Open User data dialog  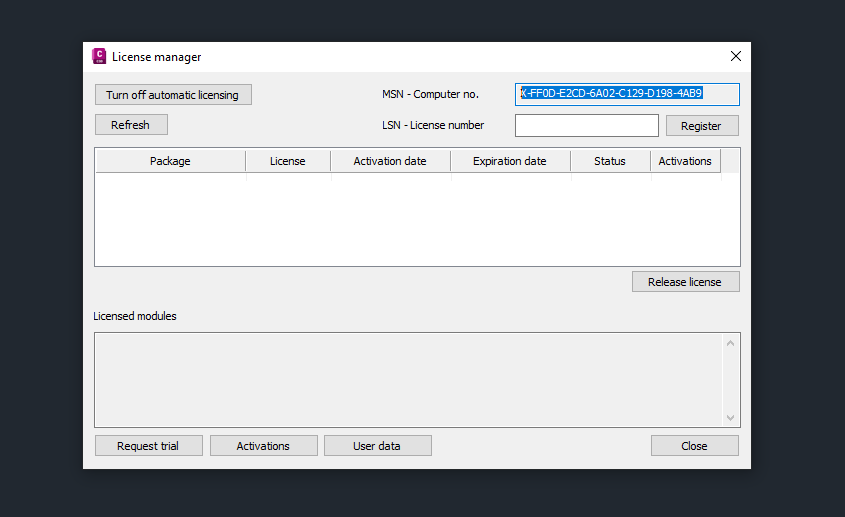pyautogui.click(x=377, y=446)
